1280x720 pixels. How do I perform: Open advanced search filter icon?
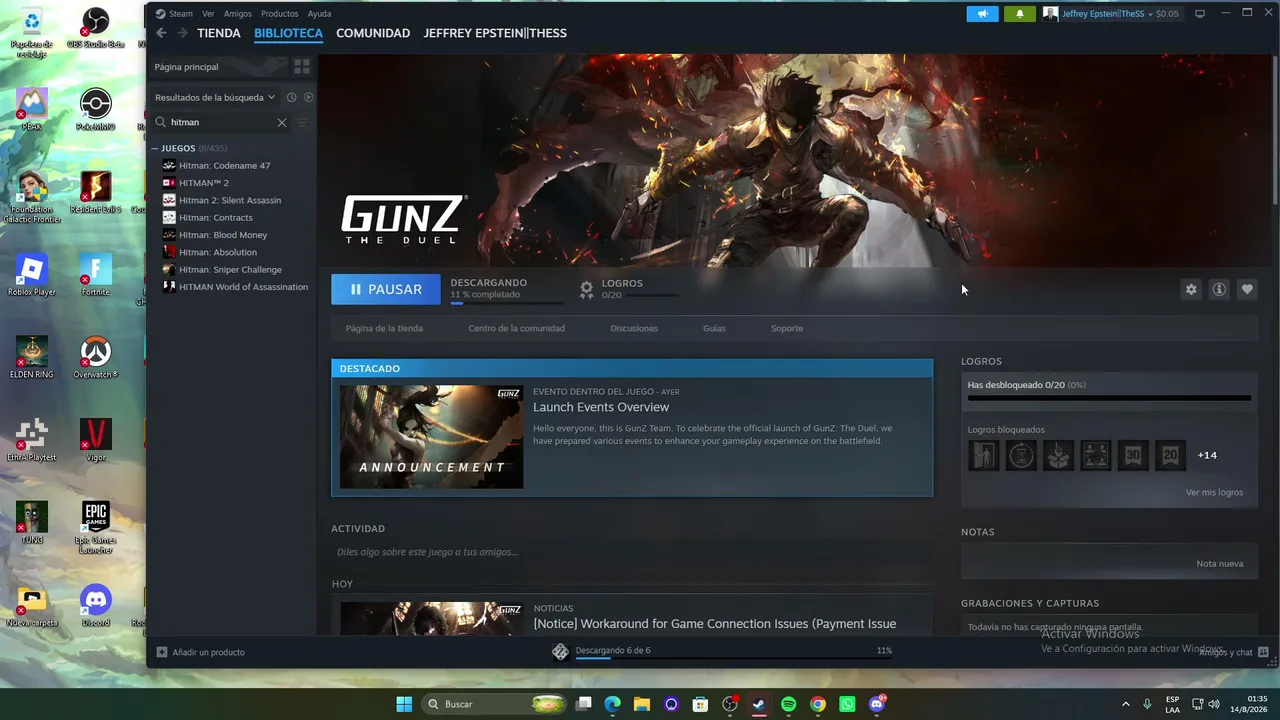[x=302, y=122]
